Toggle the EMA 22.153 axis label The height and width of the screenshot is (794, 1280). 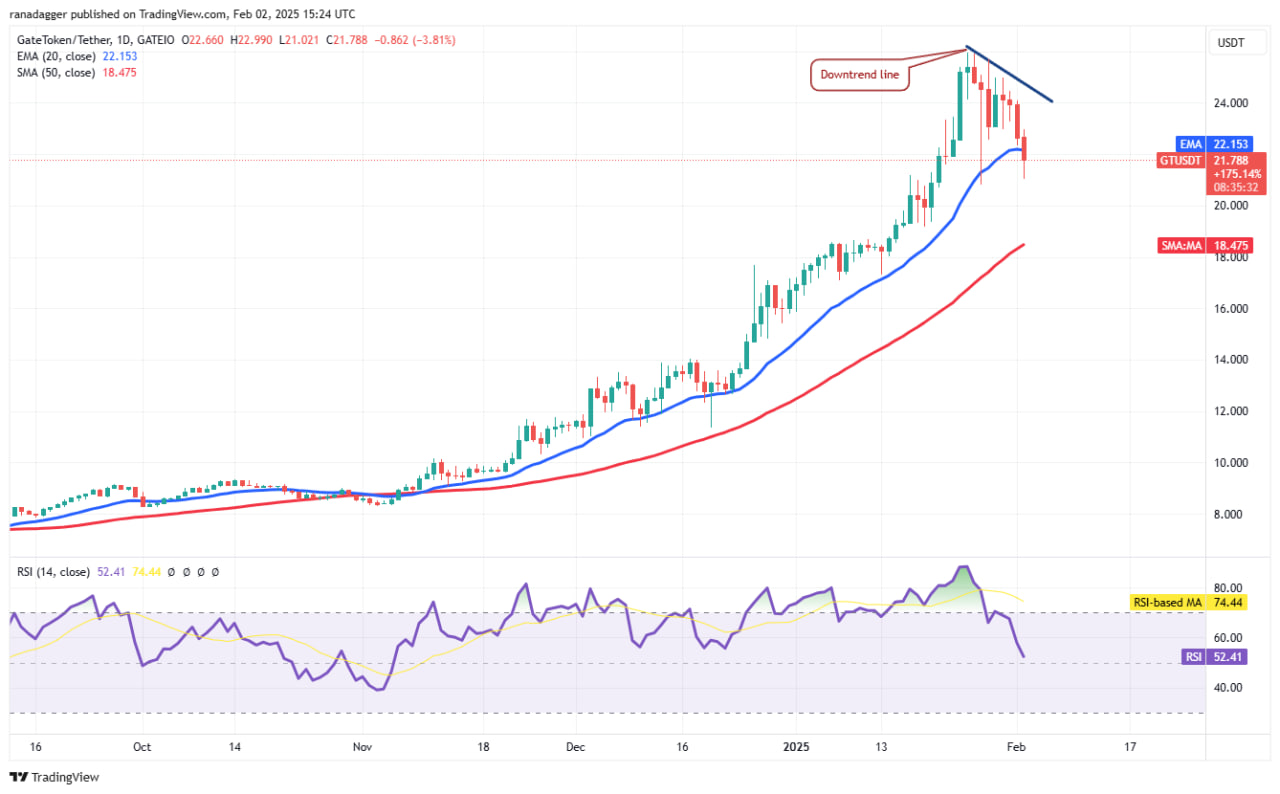point(1215,144)
